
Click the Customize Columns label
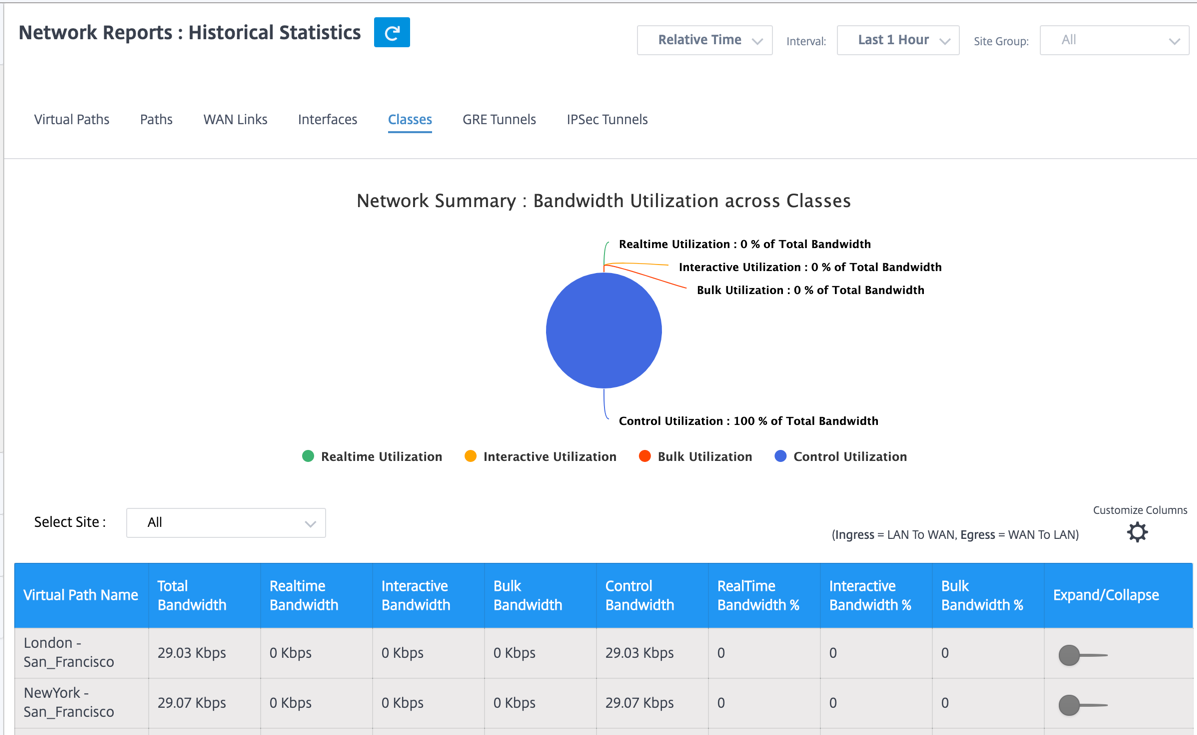pos(1140,510)
